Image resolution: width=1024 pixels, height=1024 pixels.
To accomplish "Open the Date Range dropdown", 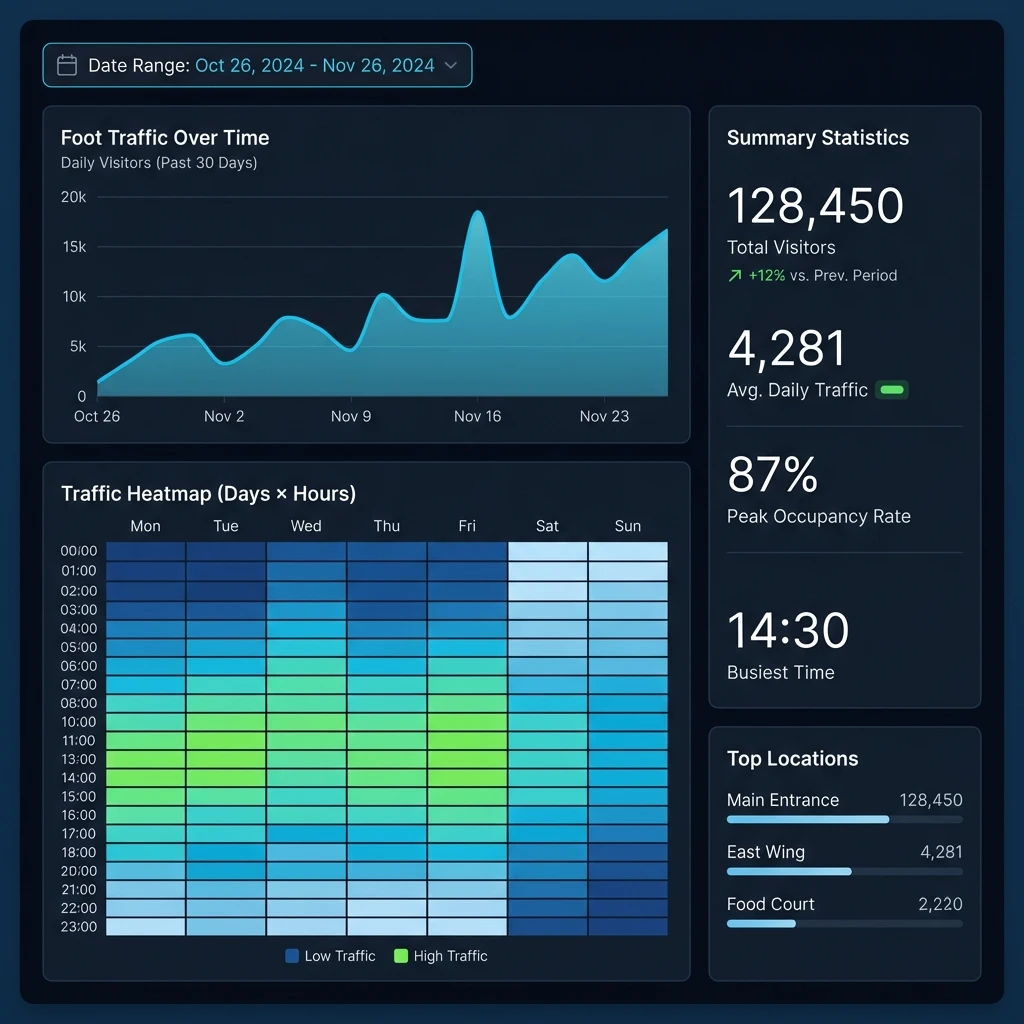I will coord(257,64).
